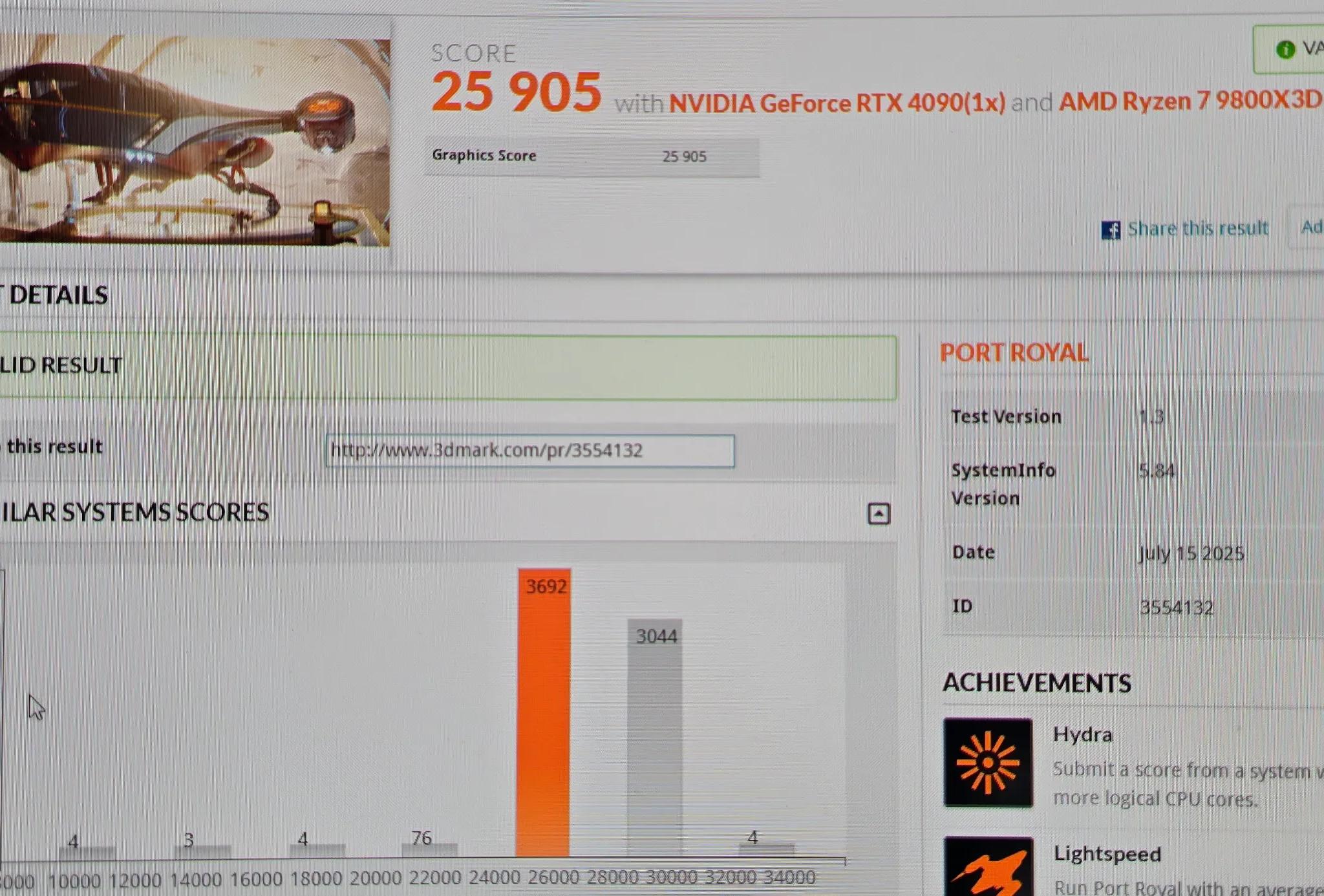
Task: Collapse the similar systems scores section
Action: click(878, 514)
